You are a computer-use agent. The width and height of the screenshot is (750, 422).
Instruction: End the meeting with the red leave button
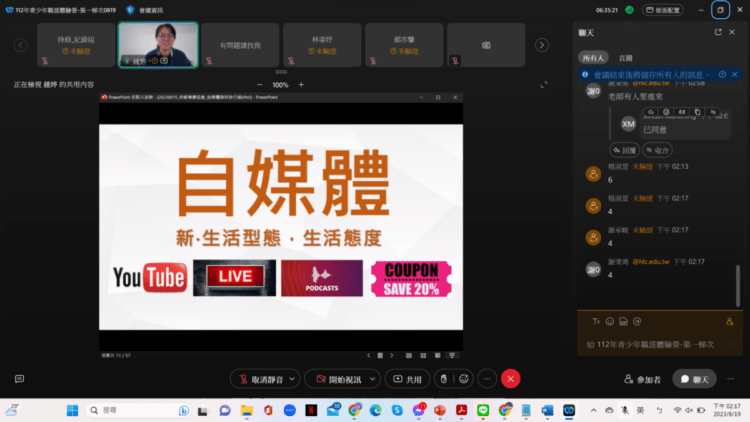(x=510, y=379)
